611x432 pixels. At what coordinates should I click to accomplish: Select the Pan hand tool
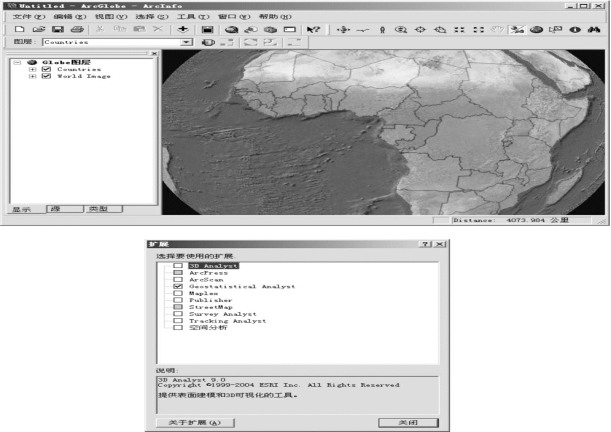(498, 30)
